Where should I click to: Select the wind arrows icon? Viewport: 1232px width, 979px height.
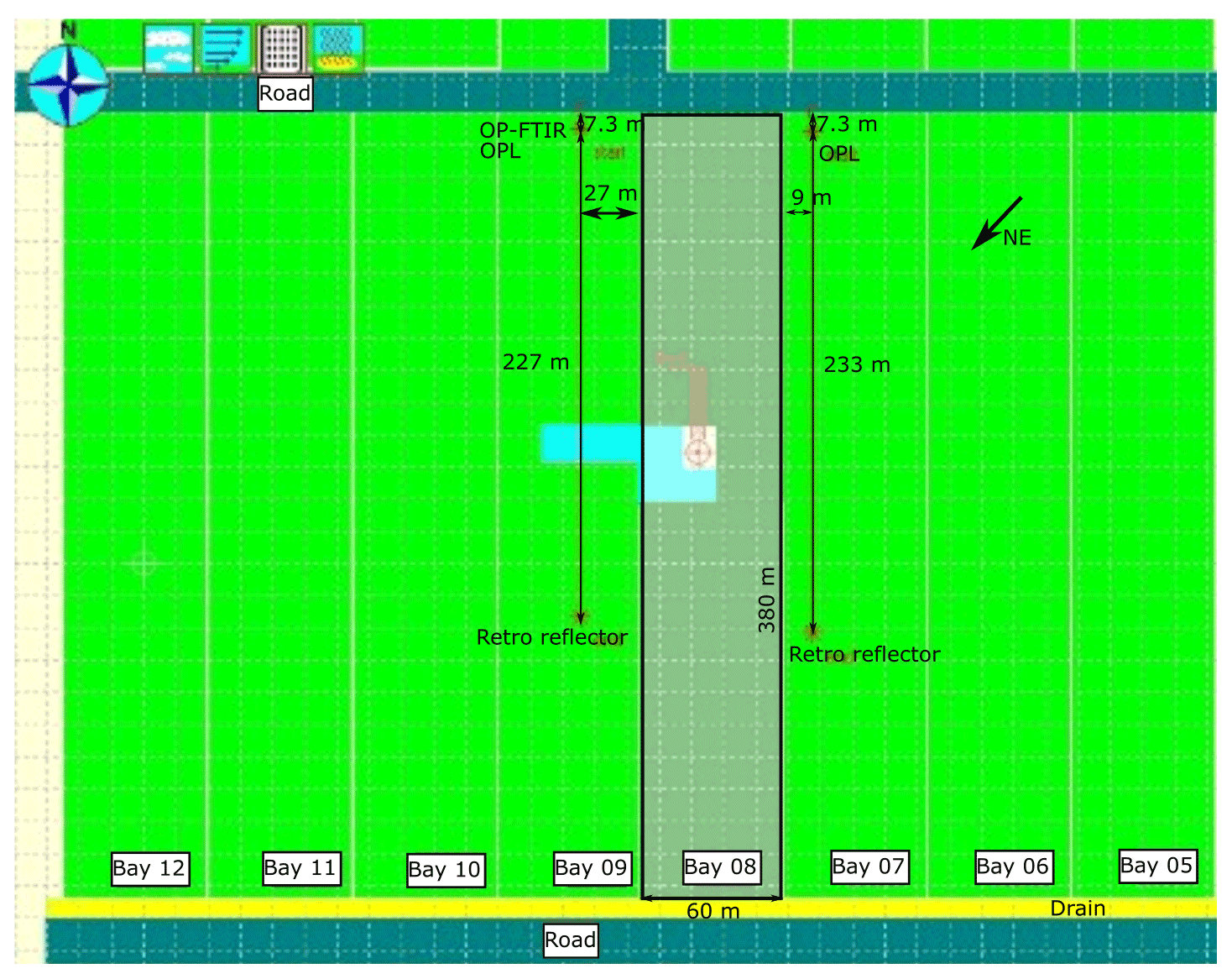[225, 50]
